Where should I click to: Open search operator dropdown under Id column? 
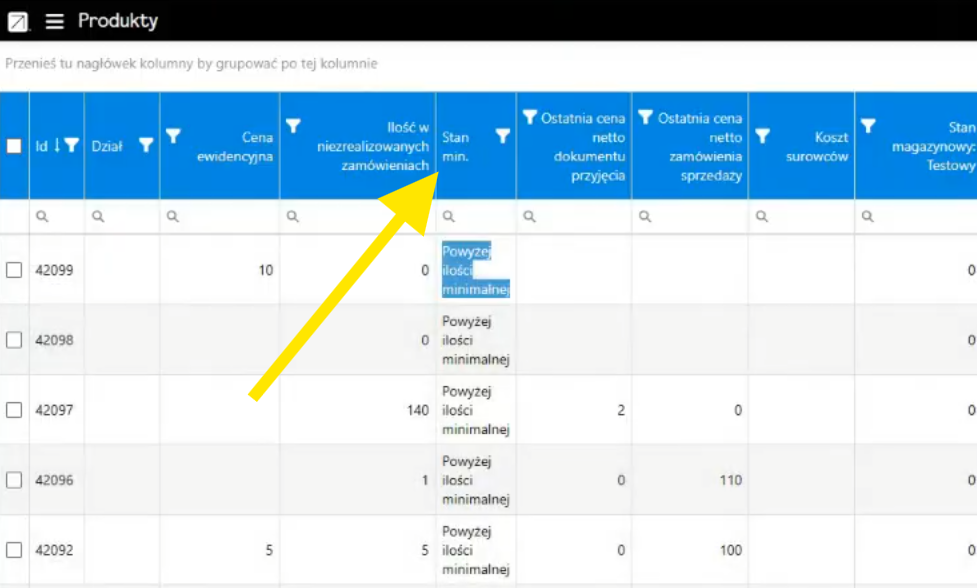42,216
